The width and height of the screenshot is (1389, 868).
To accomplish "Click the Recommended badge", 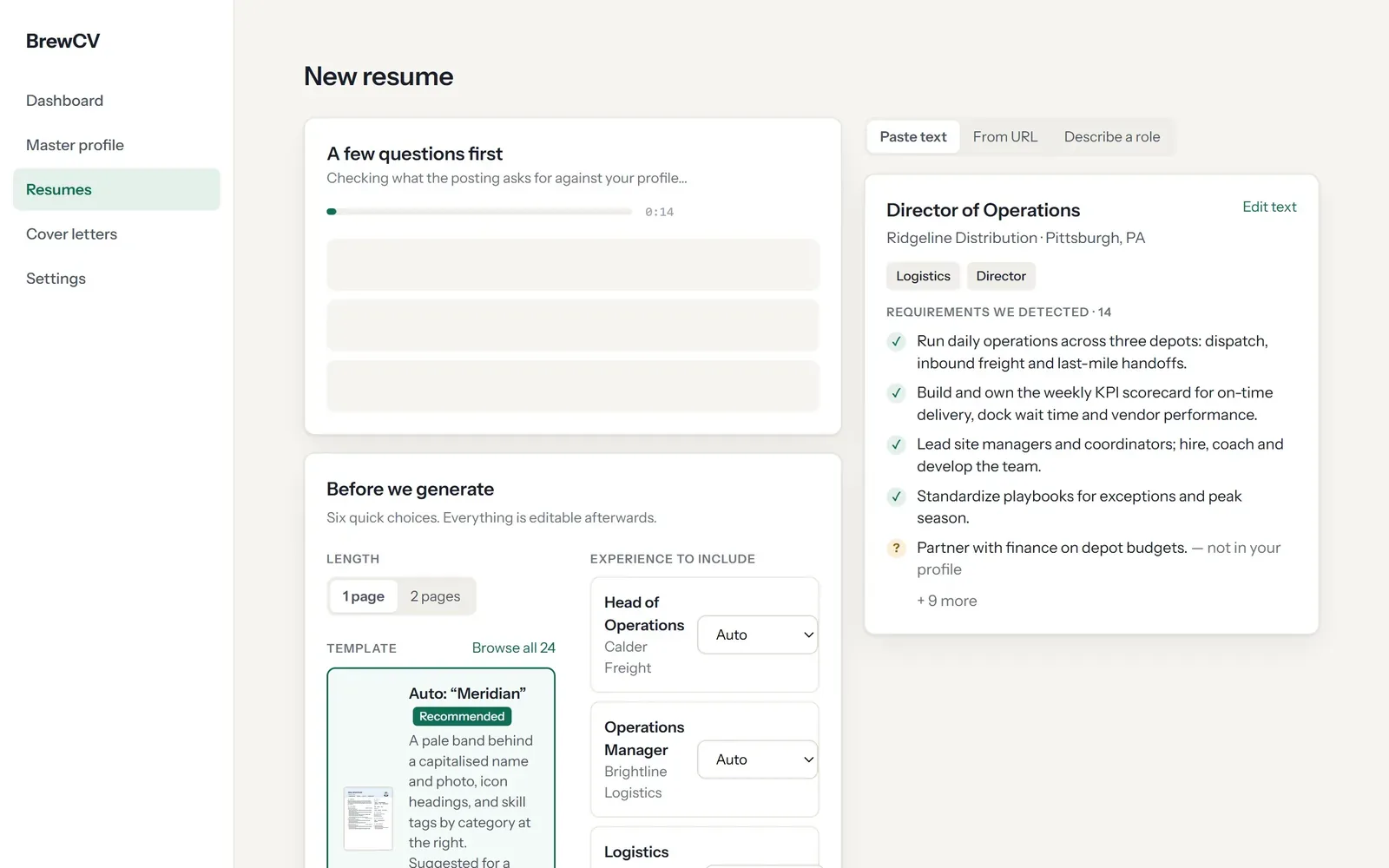I will [462, 716].
